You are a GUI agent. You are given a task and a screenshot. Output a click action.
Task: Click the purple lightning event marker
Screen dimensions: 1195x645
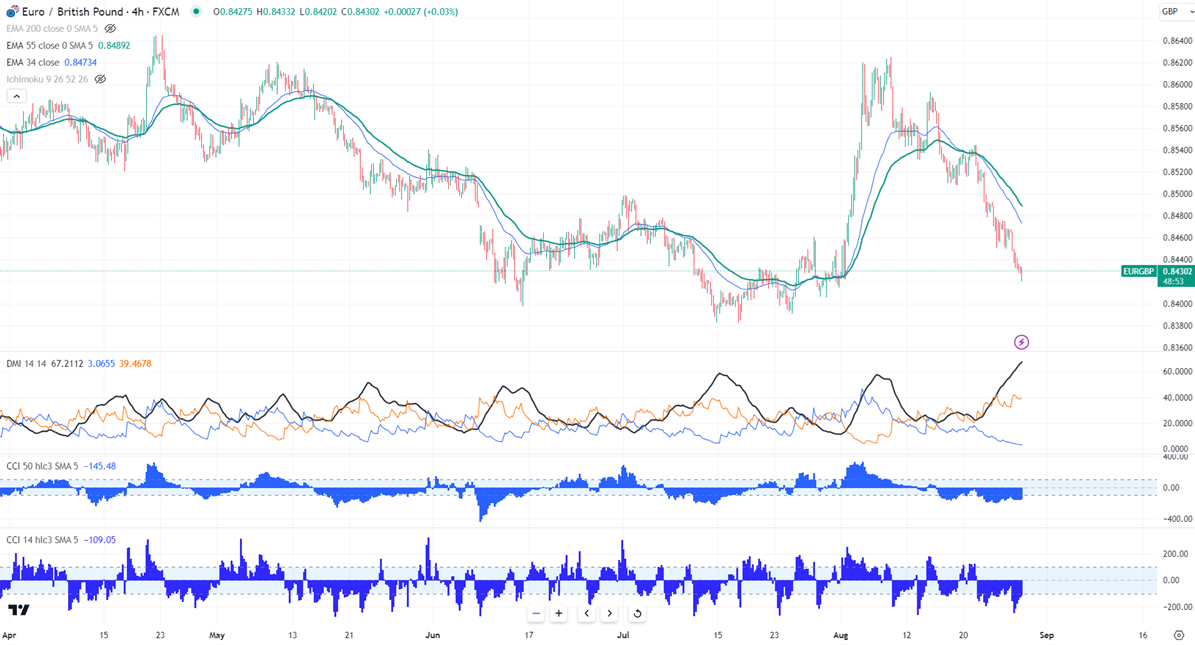pos(1021,342)
